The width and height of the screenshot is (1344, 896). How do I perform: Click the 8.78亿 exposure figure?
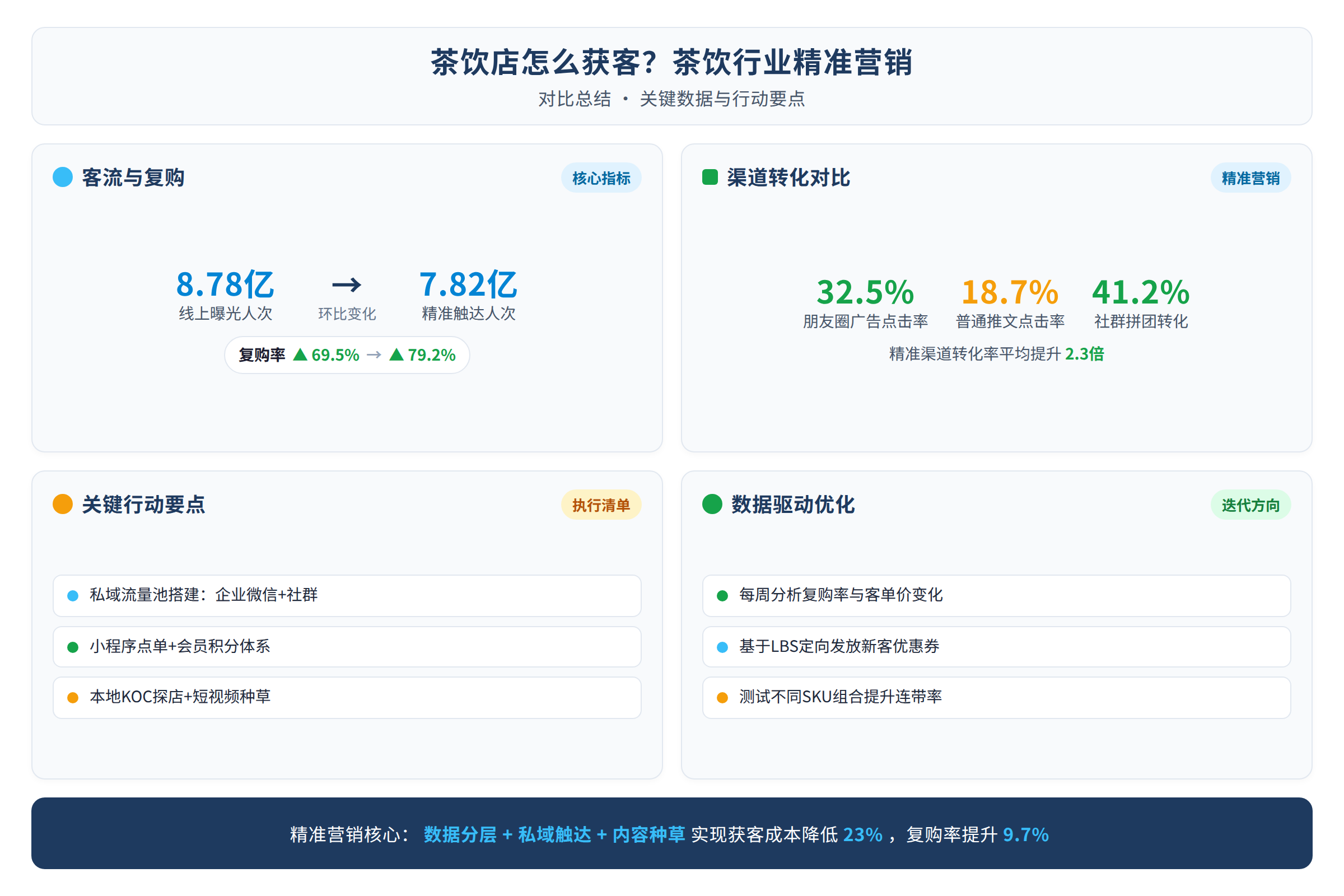pyautogui.click(x=225, y=284)
